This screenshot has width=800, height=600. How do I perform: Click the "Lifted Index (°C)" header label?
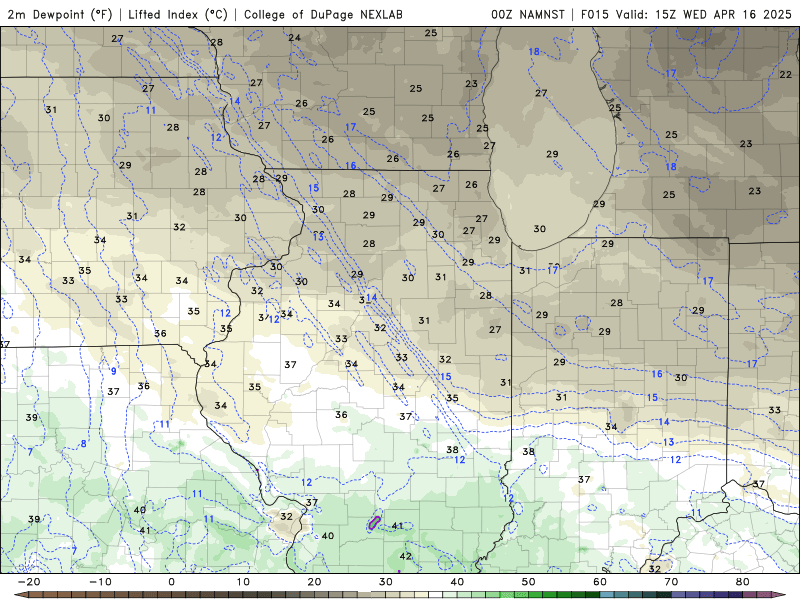[x=178, y=14]
